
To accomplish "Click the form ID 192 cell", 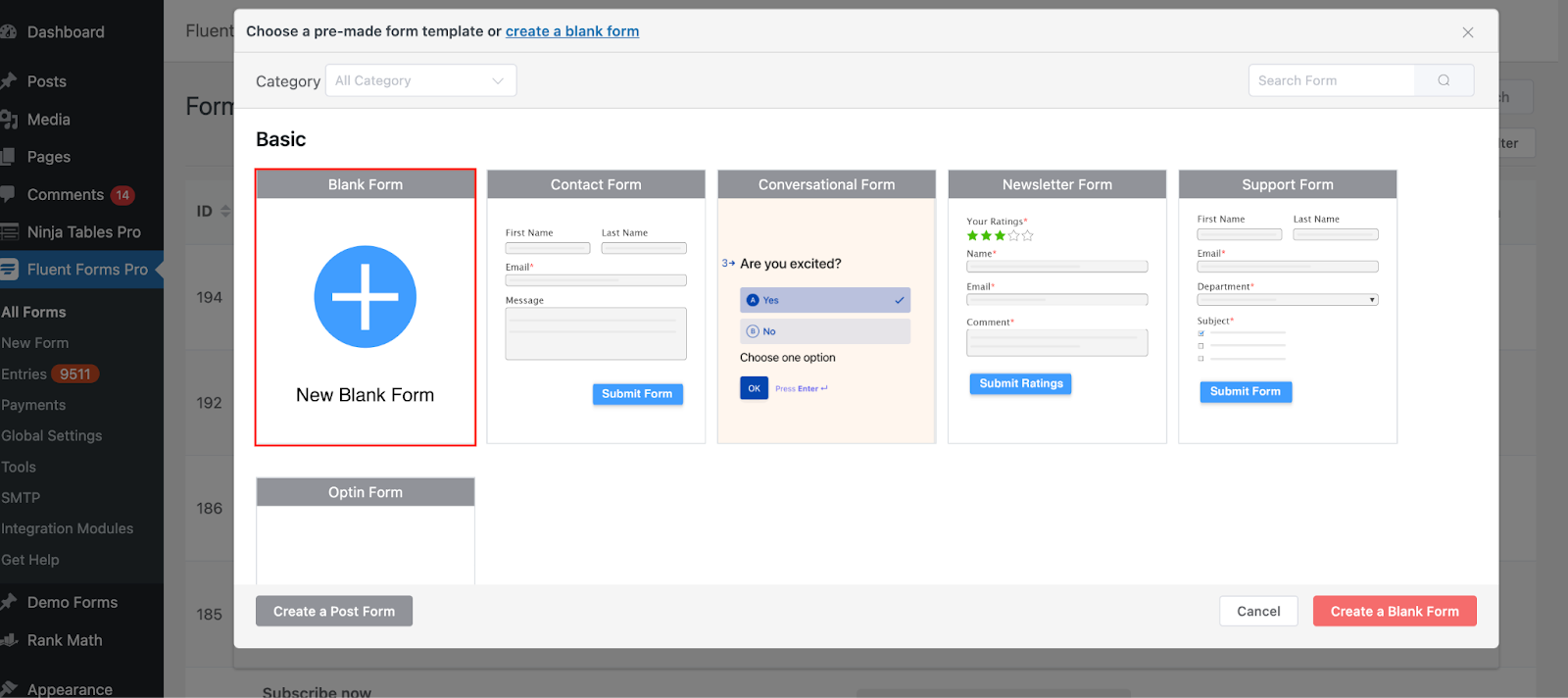I will coord(209,403).
